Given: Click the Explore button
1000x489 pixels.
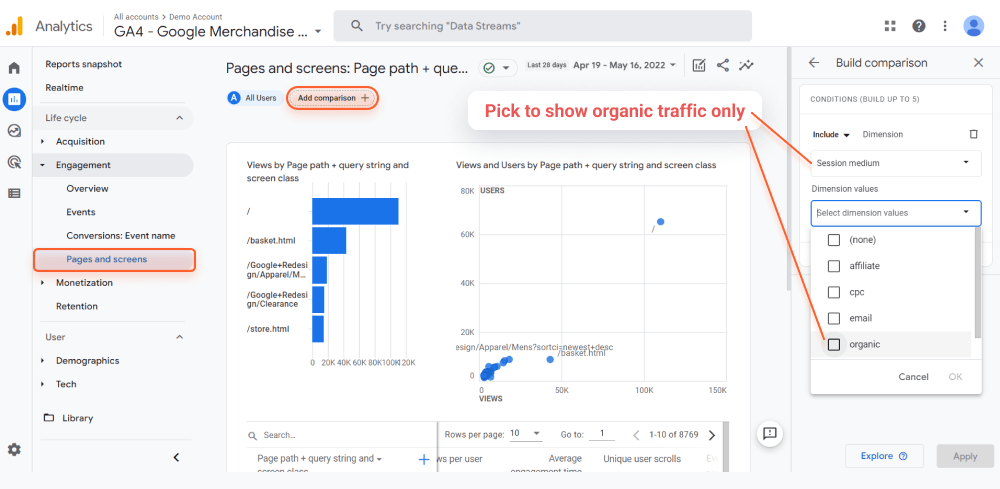Looking at the screenshot, I should (x=884, y=456).
